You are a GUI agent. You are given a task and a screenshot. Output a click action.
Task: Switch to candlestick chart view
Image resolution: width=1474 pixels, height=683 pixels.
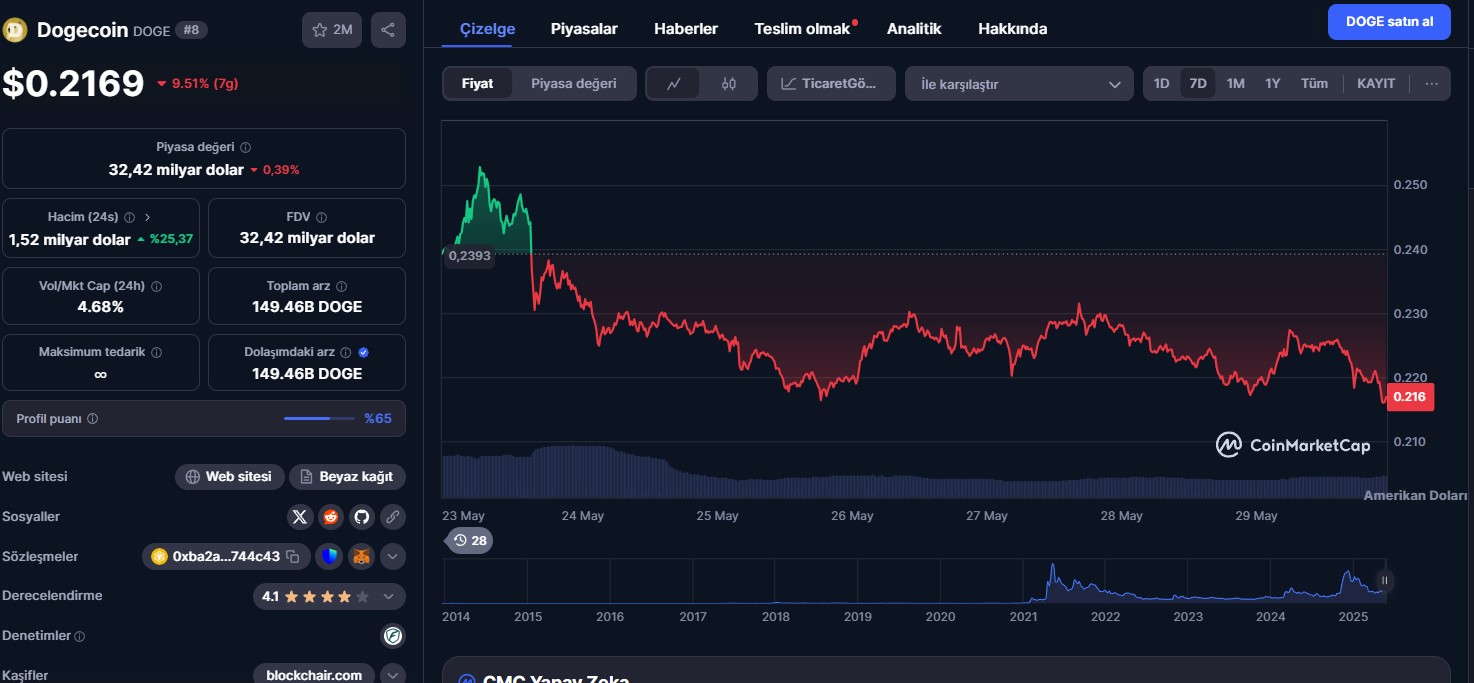coord(728,84)
